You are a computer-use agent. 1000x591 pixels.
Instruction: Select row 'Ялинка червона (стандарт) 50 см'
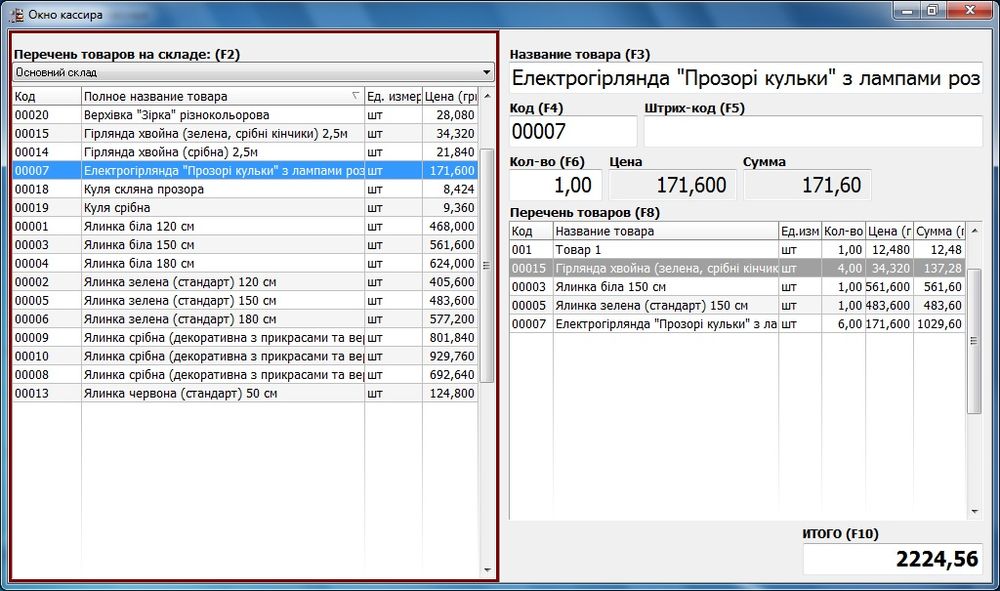(245, 393)
